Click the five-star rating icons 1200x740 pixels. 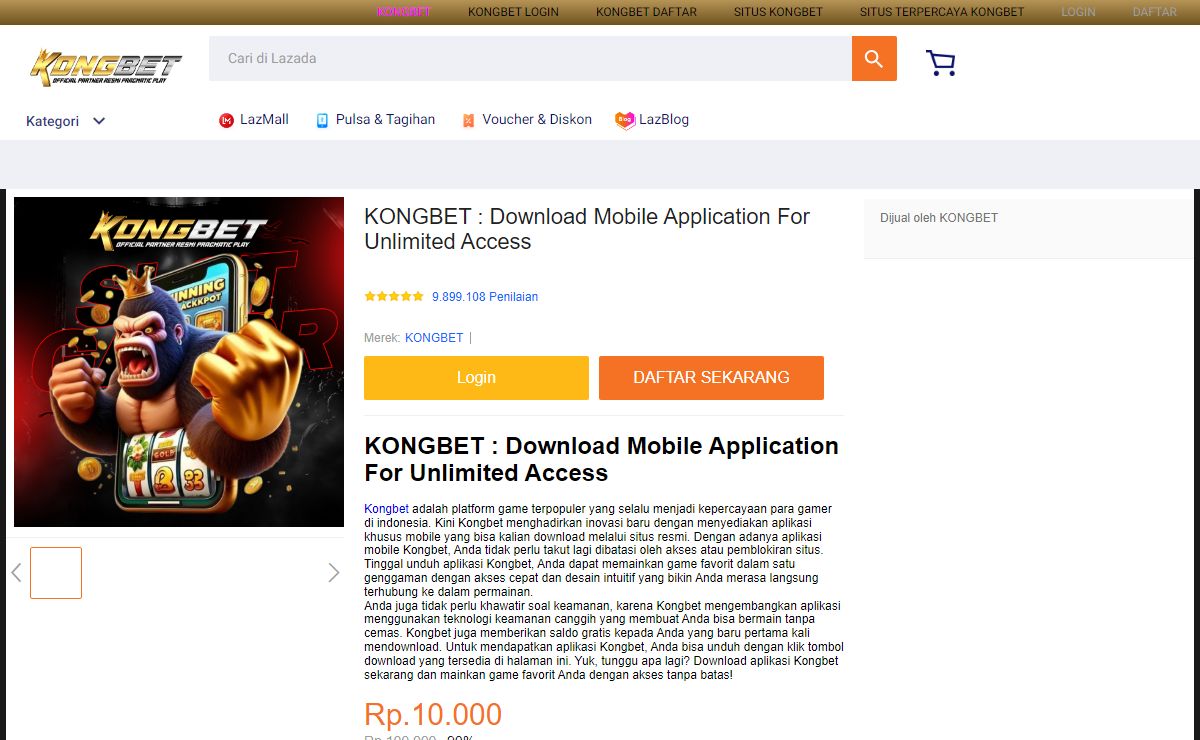pos(394,297)
